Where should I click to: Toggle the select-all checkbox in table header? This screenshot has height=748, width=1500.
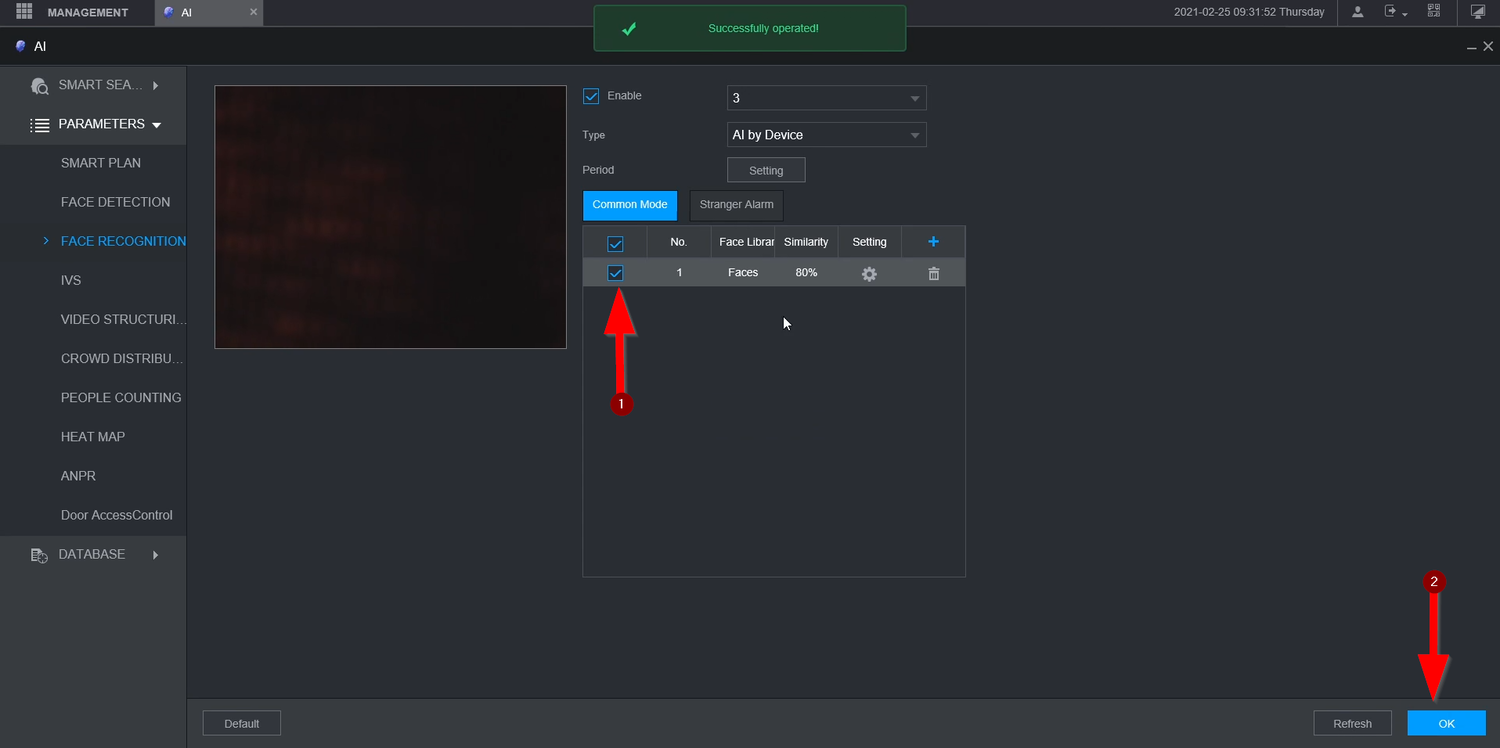pyautogui.click(x=615, y=243)
